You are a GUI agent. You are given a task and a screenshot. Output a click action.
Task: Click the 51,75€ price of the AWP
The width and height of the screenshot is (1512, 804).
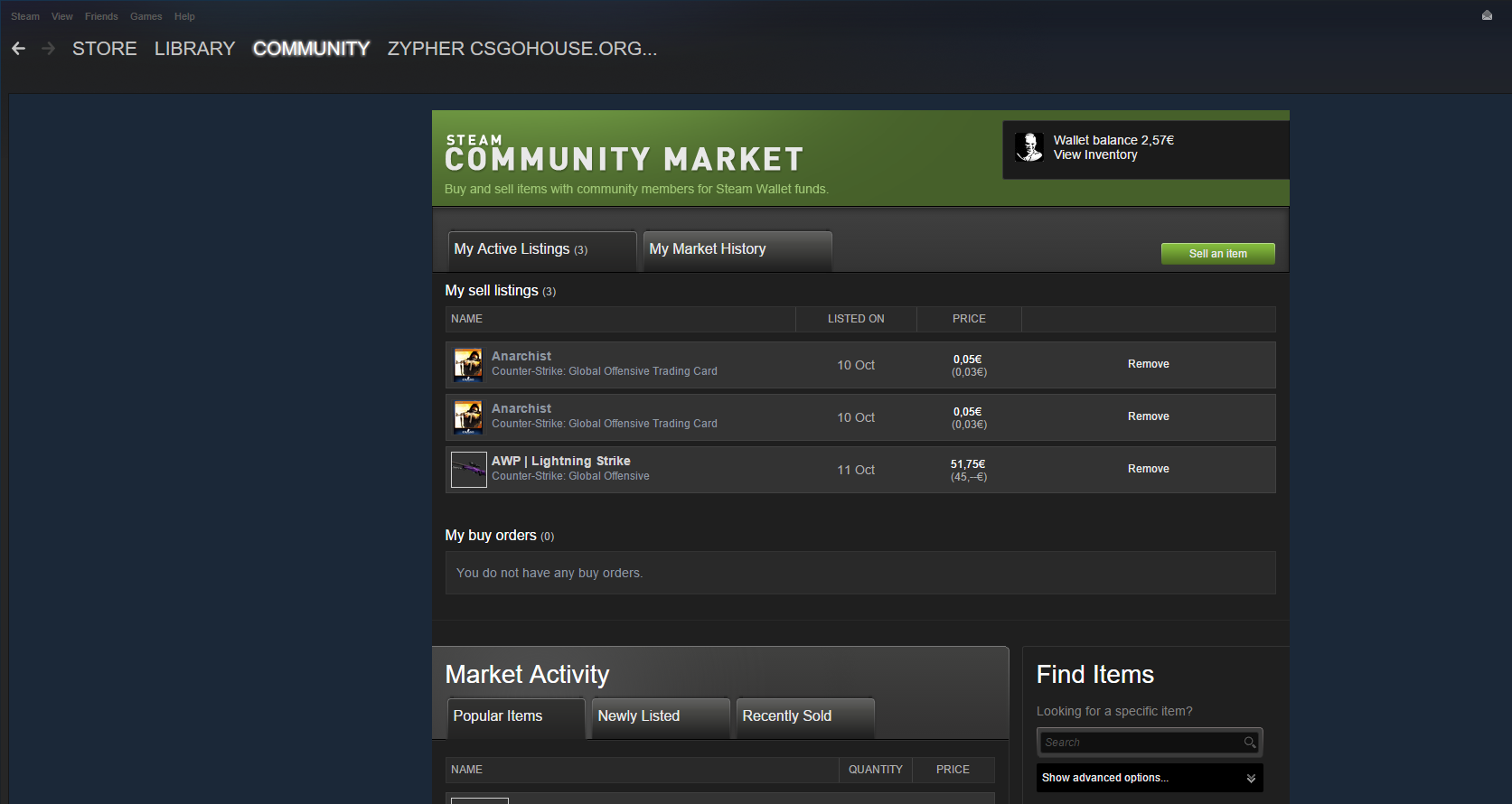[x=968, y=464]
